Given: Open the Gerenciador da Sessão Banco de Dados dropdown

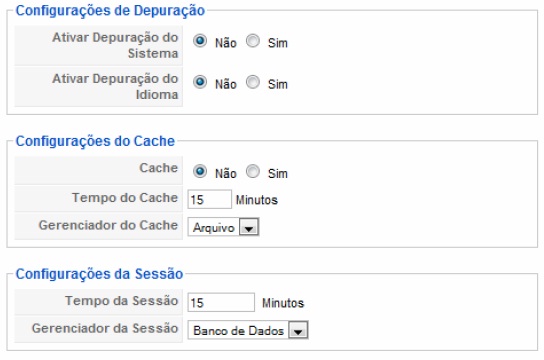Looking at the screenshot, I should pos(248,330).
